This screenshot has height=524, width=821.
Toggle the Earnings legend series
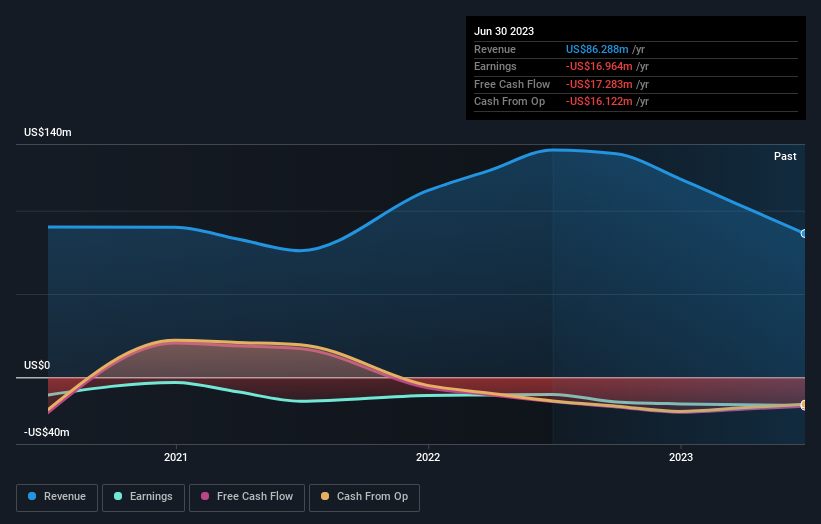(x=143, y=497)
